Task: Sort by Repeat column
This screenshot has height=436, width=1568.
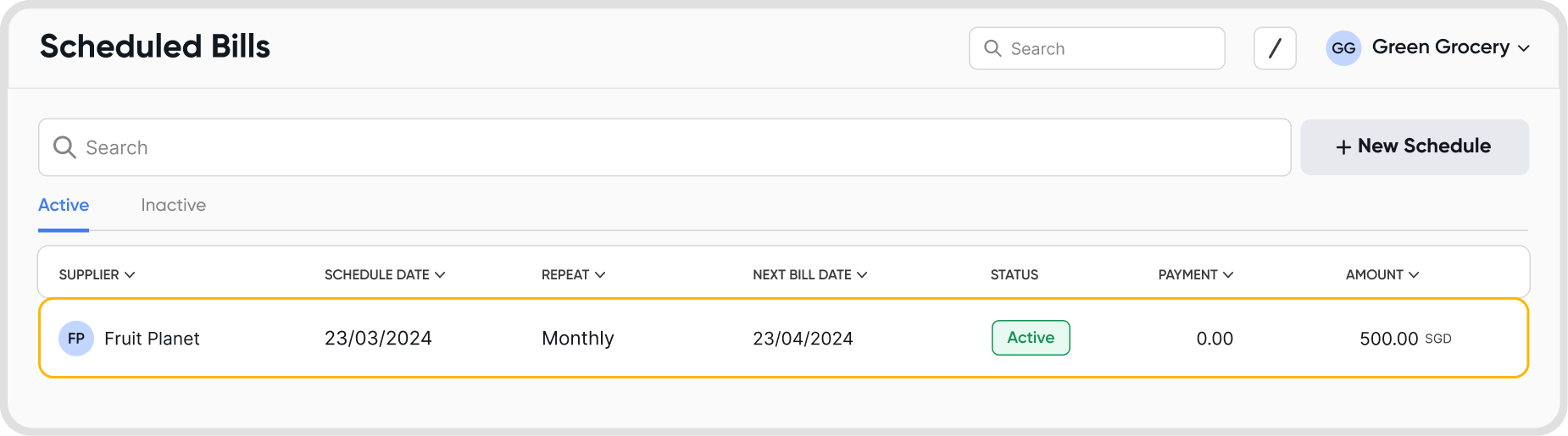Action: [573, 275]
